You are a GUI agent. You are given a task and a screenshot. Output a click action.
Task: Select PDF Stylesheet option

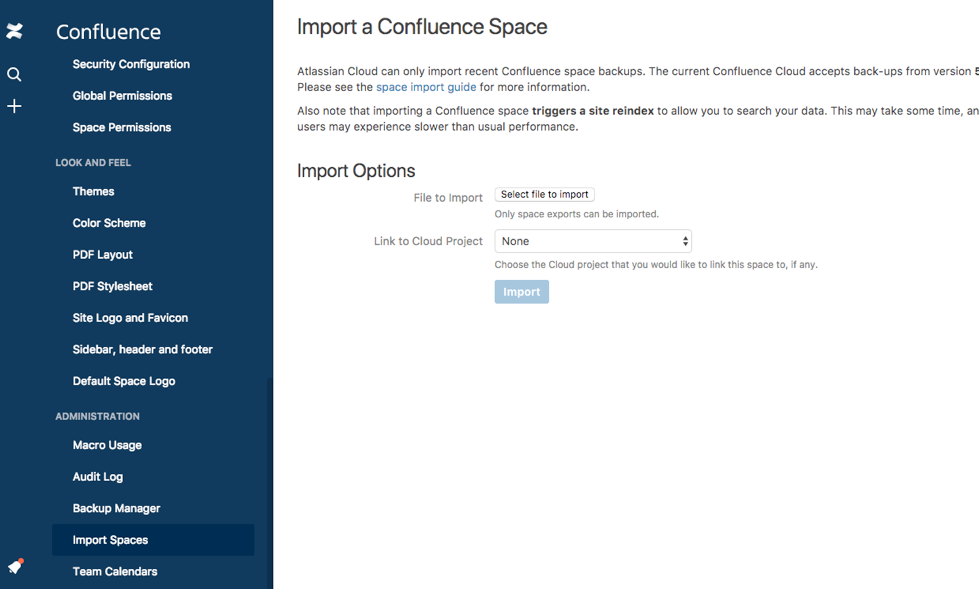[113, 286]
